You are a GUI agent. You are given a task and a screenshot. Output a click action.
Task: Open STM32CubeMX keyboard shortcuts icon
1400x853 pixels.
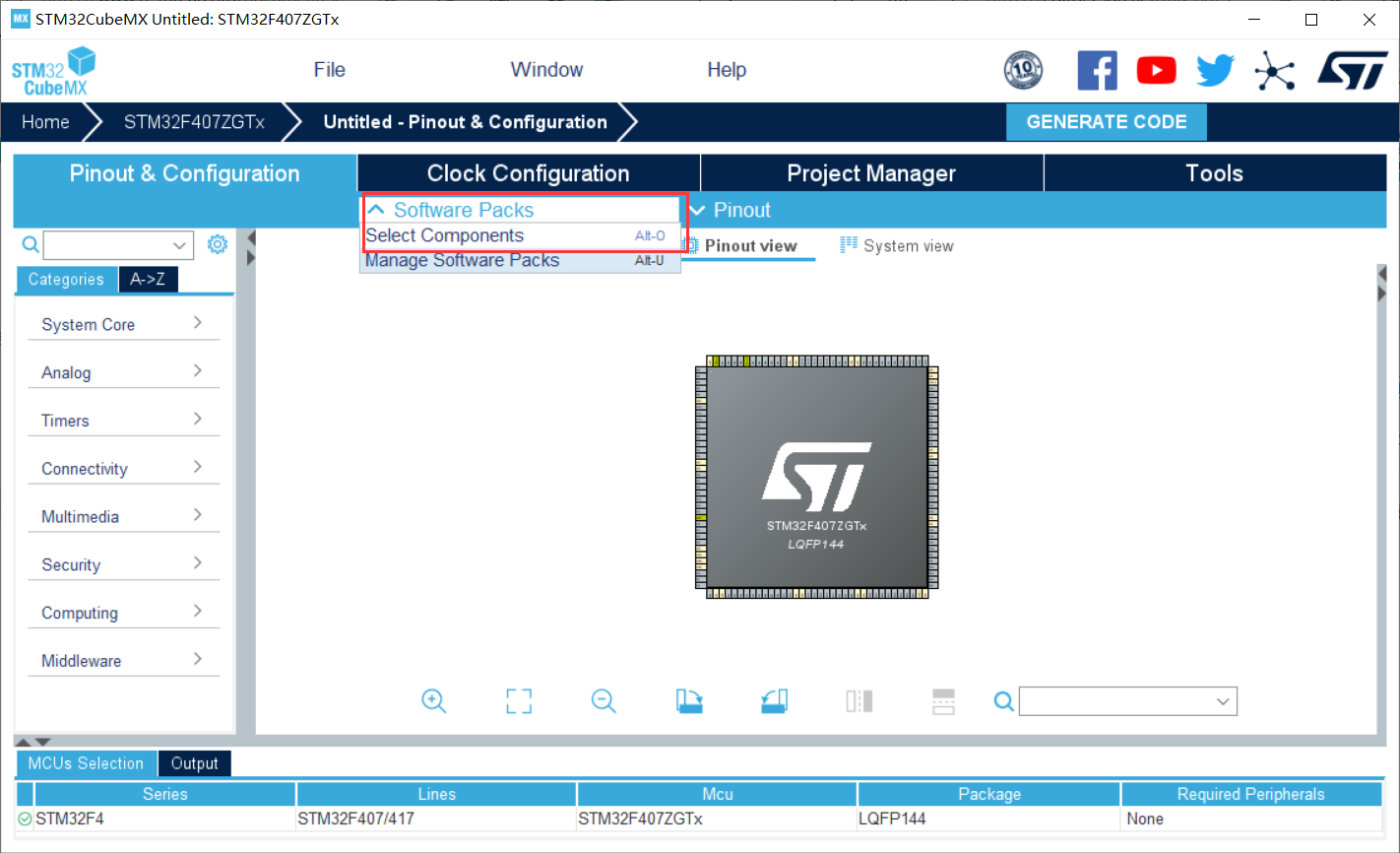[1275, 70]
